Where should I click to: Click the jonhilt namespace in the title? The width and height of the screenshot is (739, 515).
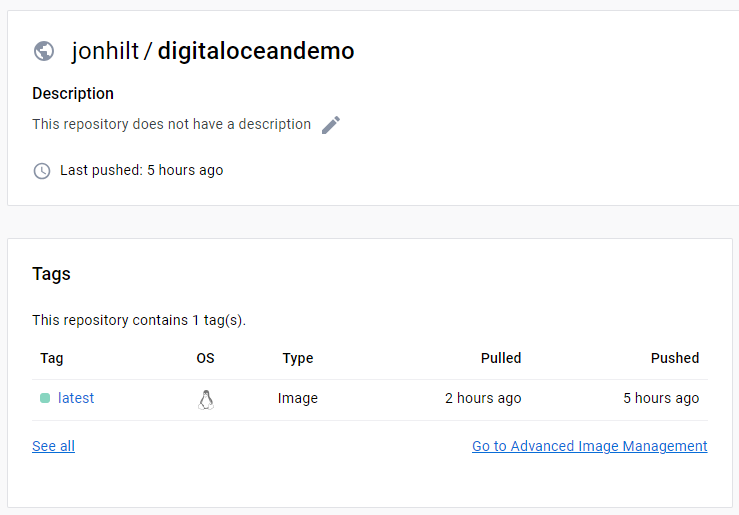[105, 51]
